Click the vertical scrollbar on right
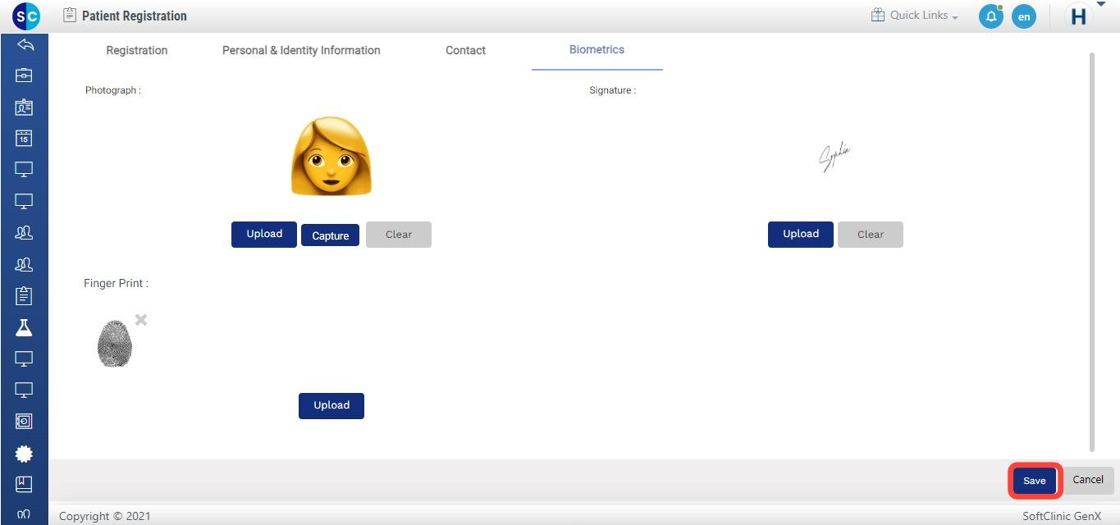This screenshot has height=525, width=1120. 1091,250
